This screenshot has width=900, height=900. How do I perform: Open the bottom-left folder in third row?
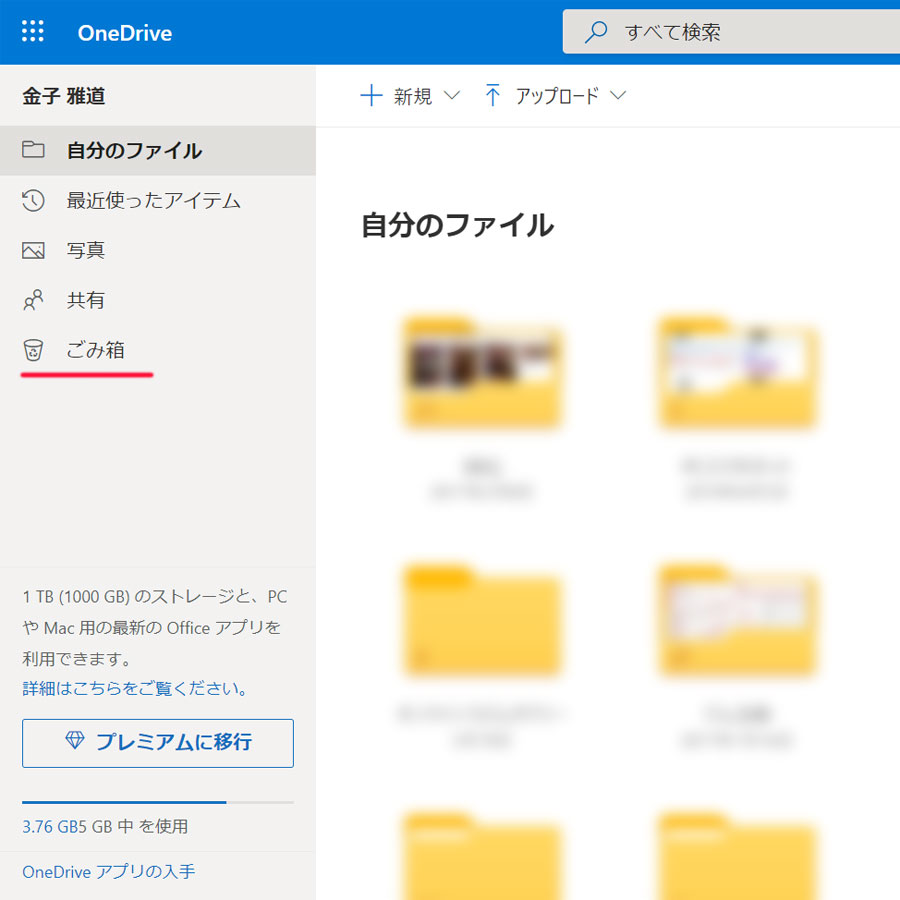482,855
